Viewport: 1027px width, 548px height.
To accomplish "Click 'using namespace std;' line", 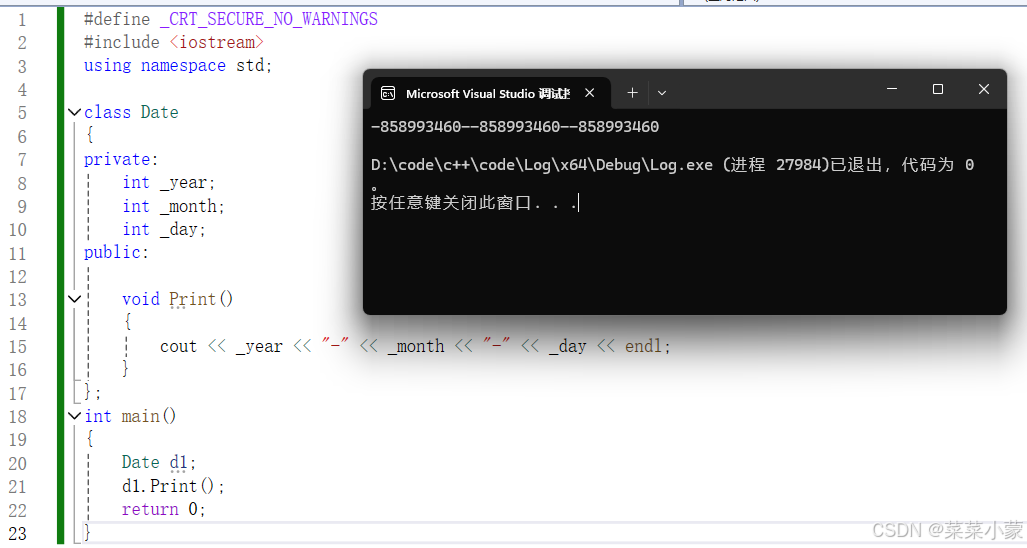I will tap(177, 65).
